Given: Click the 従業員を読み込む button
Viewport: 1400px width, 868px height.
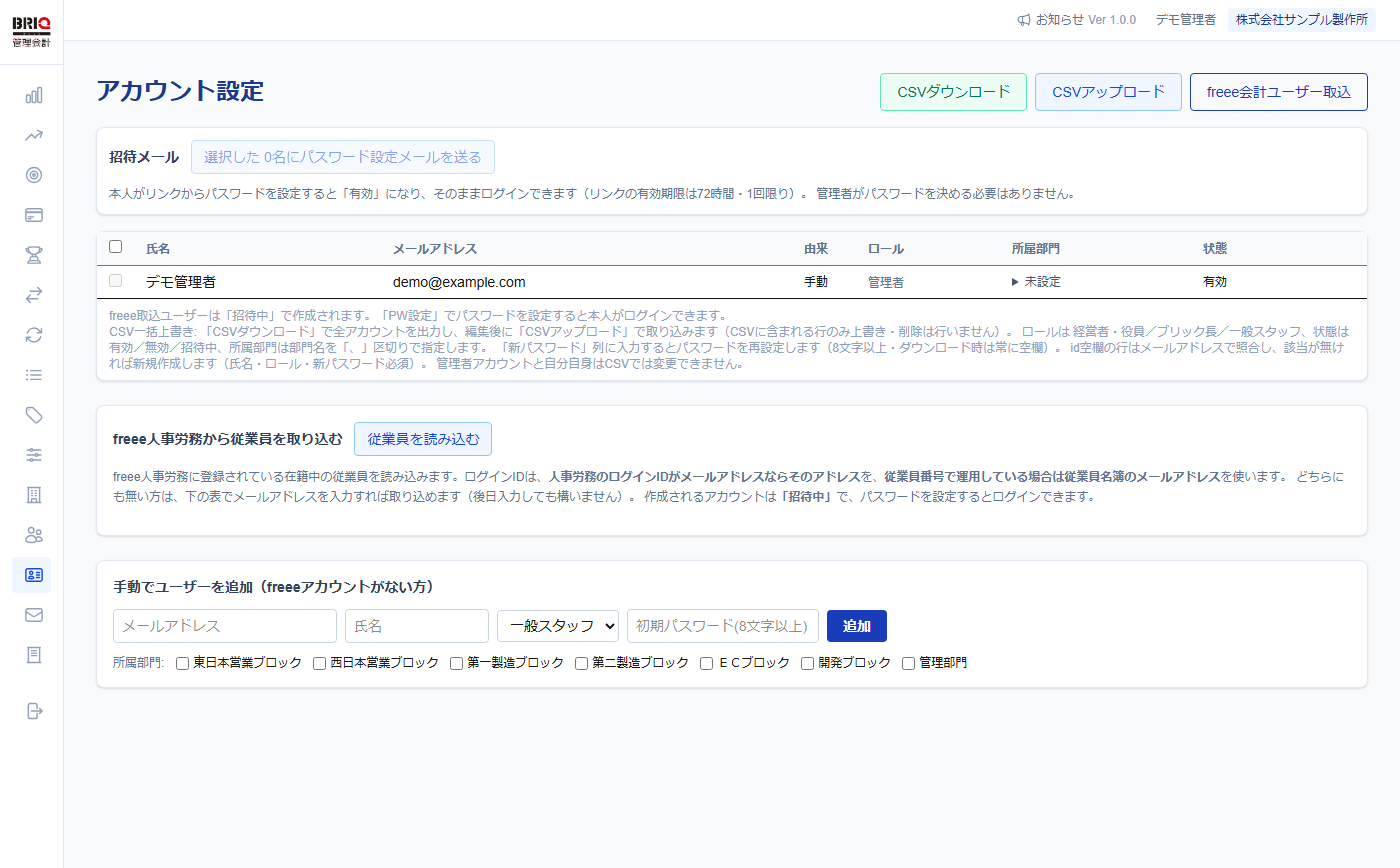Looking at the screenshot, I should point(423,439).
